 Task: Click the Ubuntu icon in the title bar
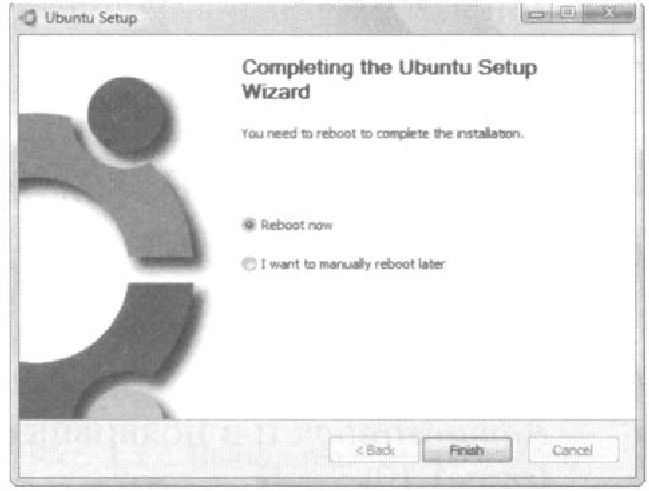29,18
